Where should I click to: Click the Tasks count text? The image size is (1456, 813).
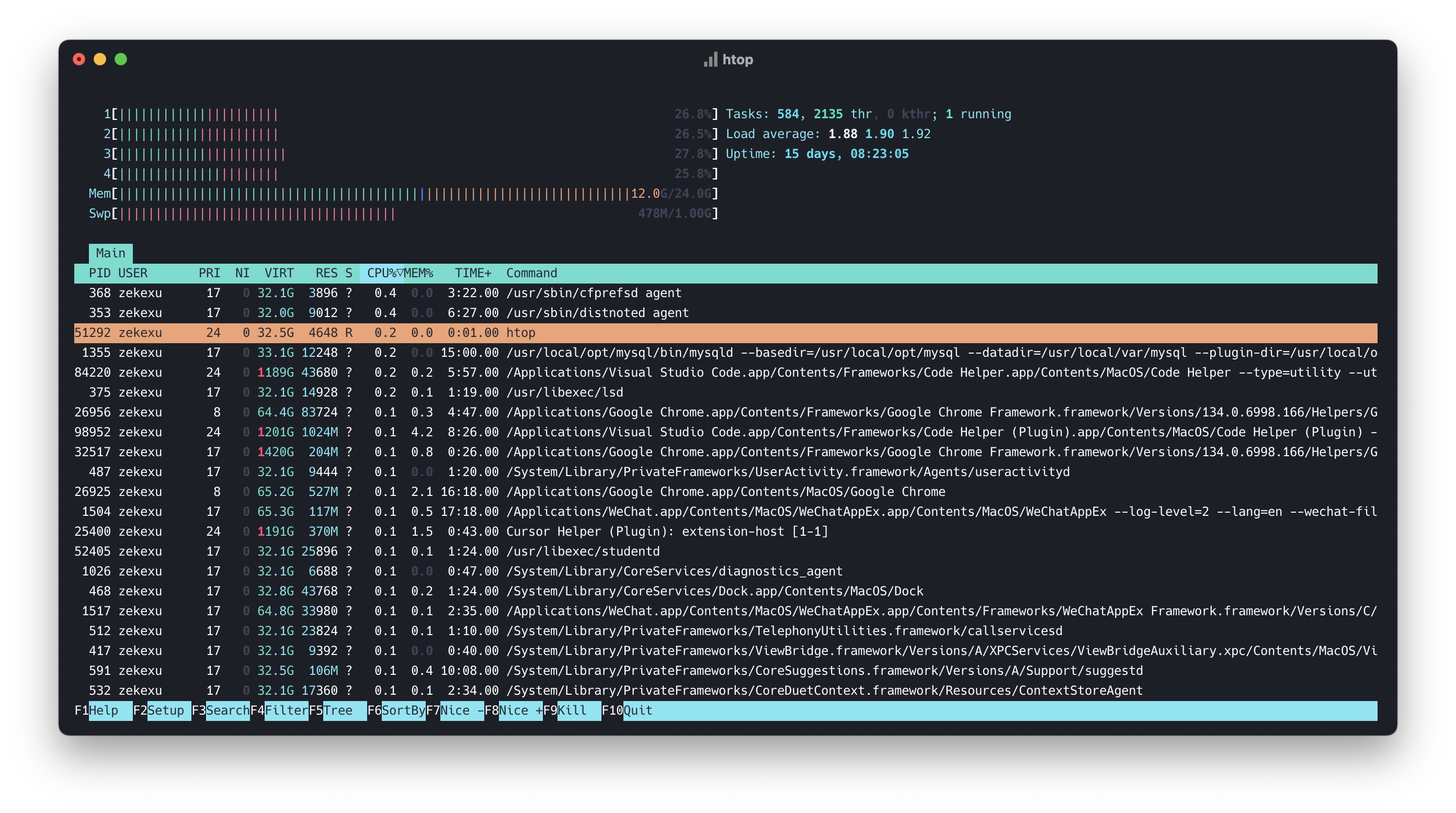pos(868,114)
